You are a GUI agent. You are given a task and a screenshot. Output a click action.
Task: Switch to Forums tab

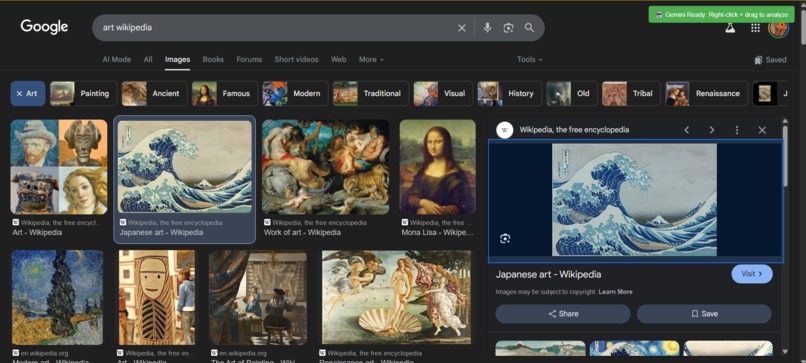pyautogui.click(x=249, y=60)
